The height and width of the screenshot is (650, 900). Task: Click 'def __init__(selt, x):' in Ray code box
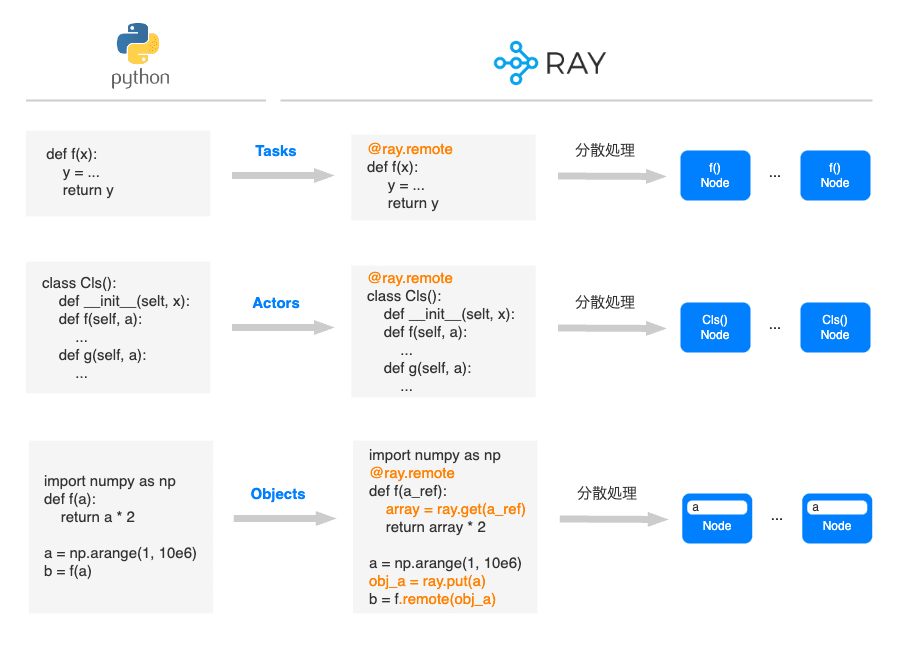(449, 315)
